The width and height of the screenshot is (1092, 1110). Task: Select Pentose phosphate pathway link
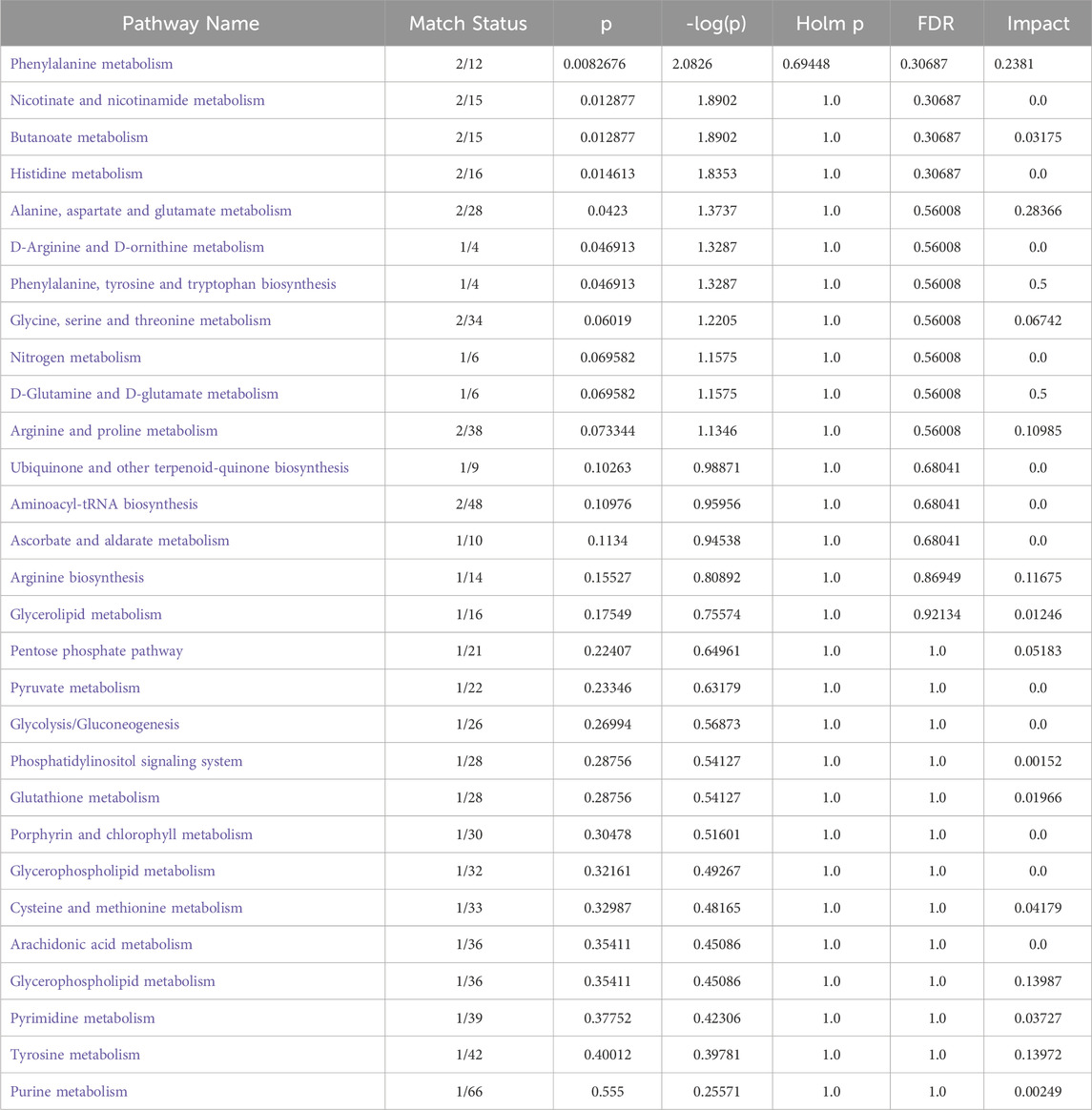(x=96, y=651)
